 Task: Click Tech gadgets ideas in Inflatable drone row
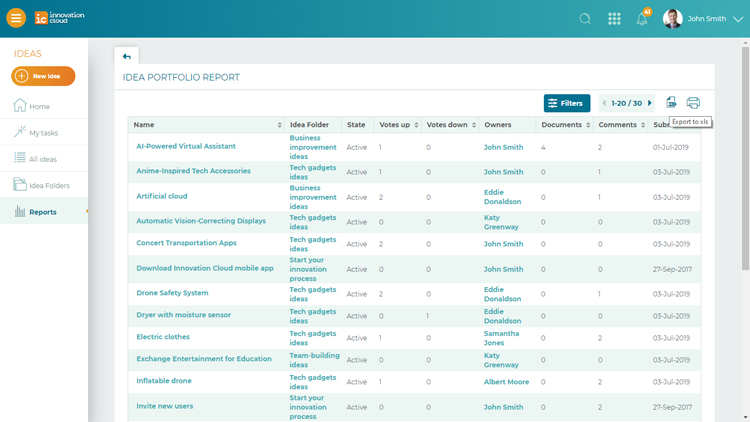pyautogui.click(x=312, y=382)
